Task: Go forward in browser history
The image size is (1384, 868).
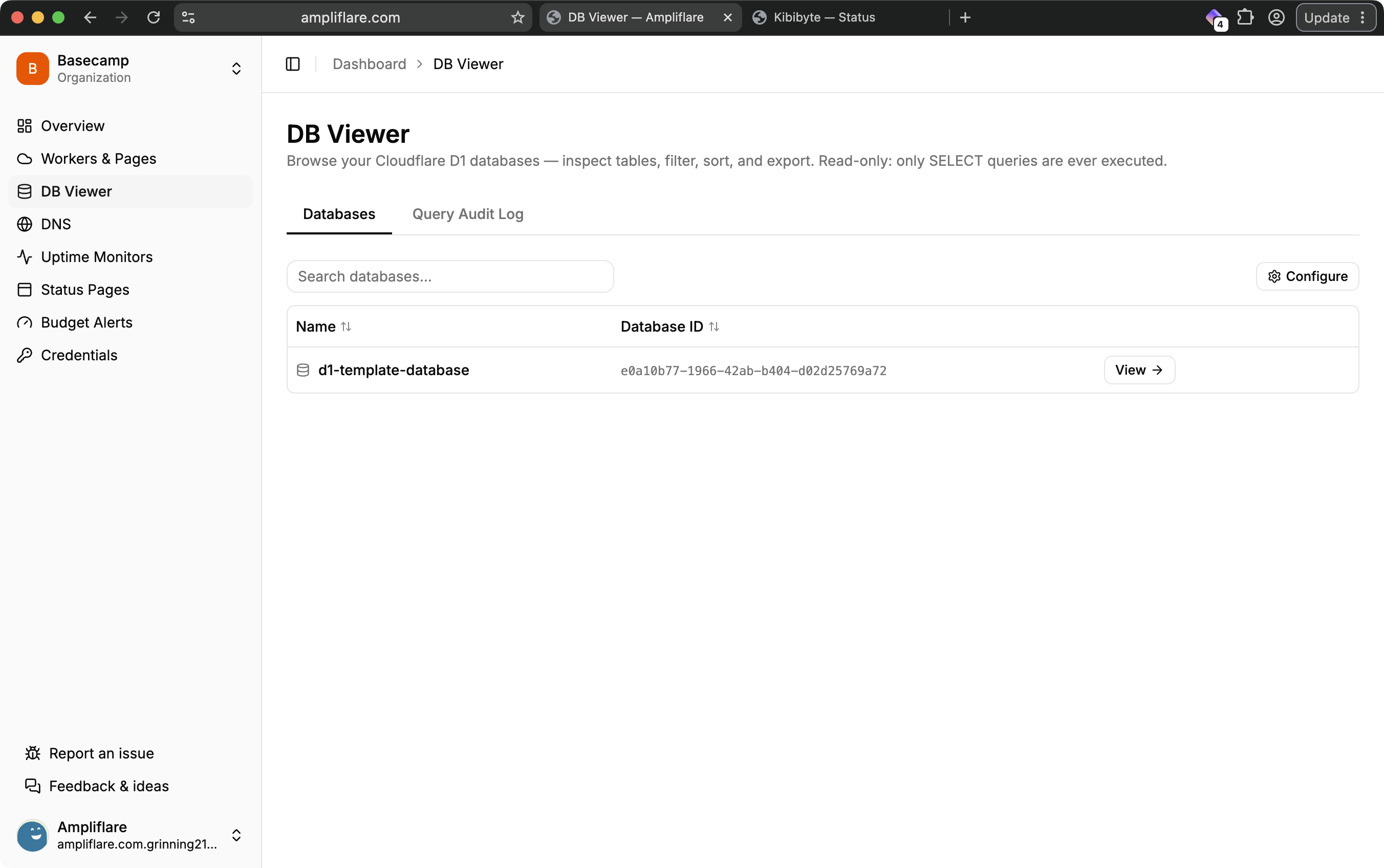Action: pyautogui.click(x=122, y=17)
